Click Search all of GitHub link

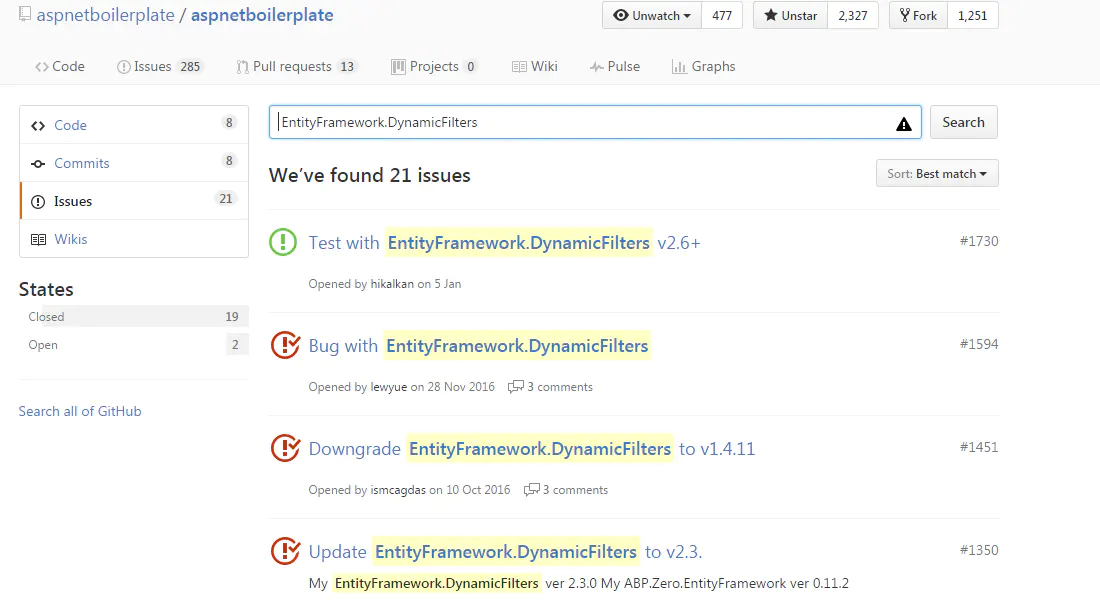coord(80,411)
